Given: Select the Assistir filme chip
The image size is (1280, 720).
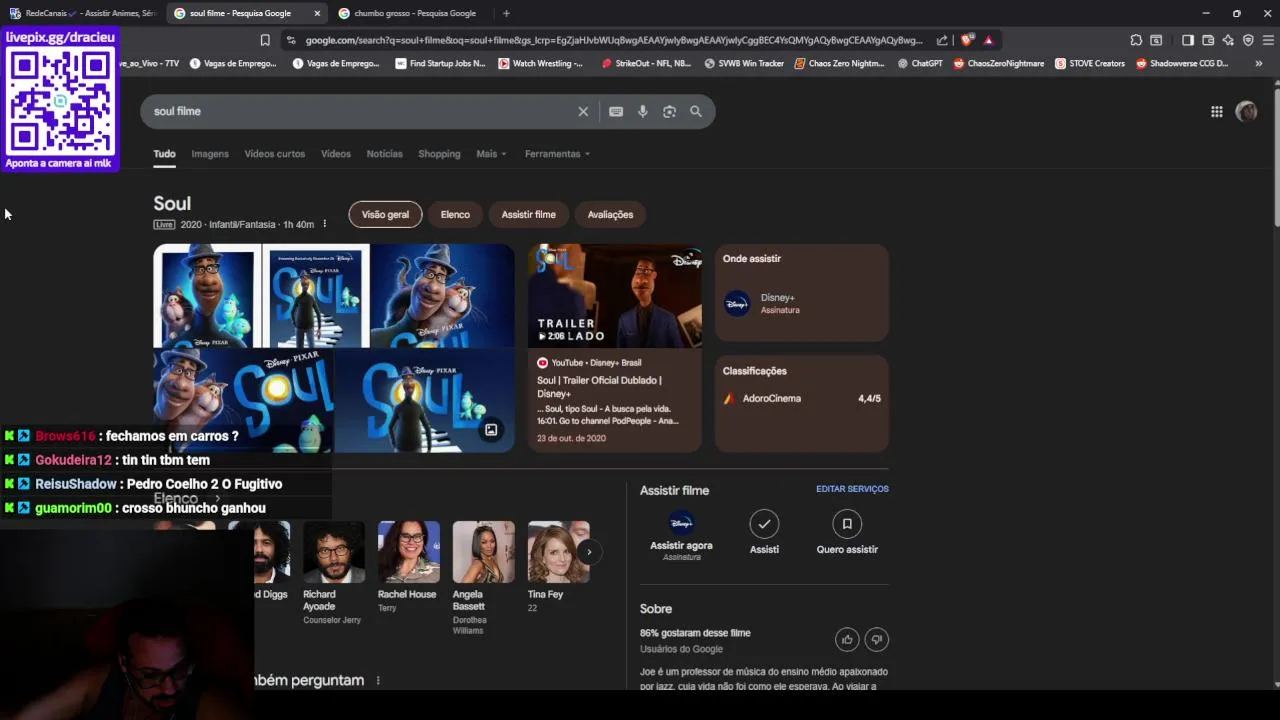Looking at the screenshot, I should click(528, 214).
